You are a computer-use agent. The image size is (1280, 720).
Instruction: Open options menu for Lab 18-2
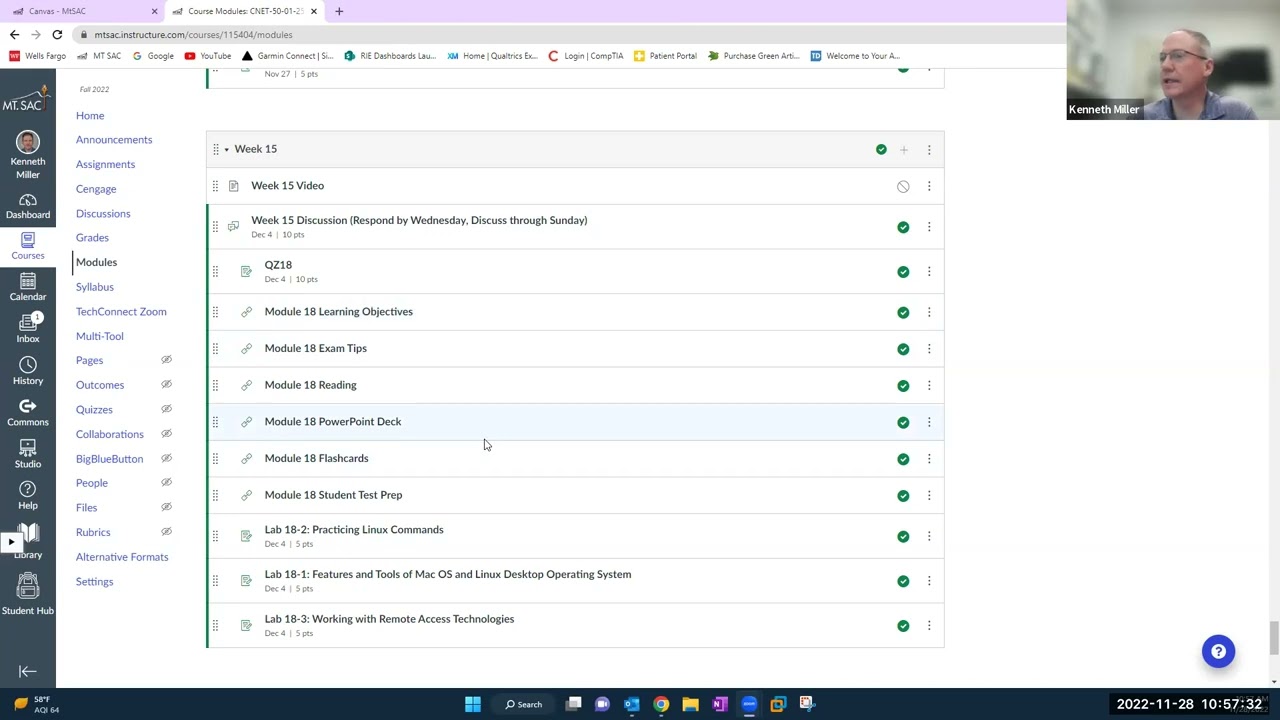pyautogui.click(x=929, y=536)
